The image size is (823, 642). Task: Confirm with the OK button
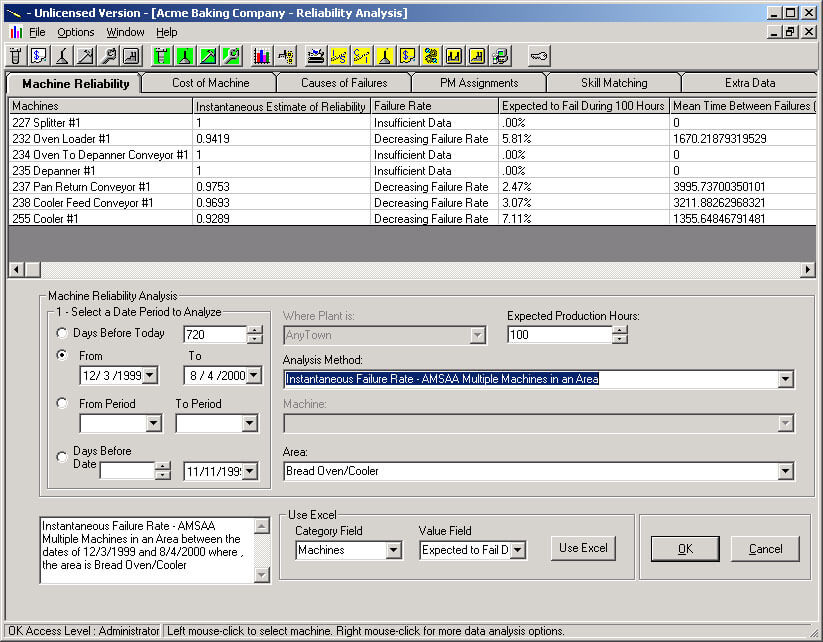pyautogui.click(x=685, y=549)
